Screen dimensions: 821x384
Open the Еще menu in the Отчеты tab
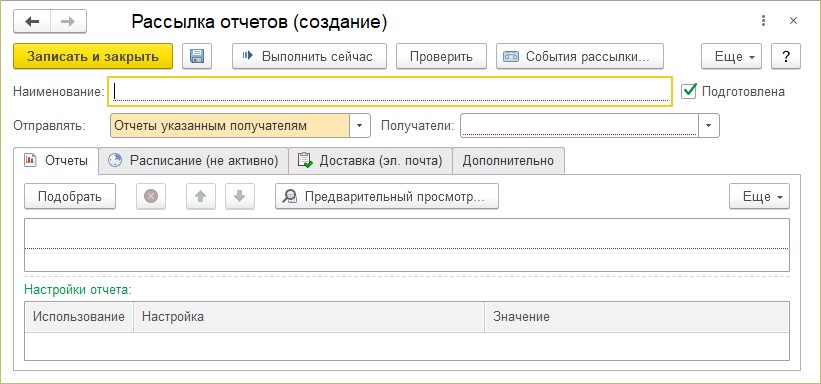(x=759, y=196)
